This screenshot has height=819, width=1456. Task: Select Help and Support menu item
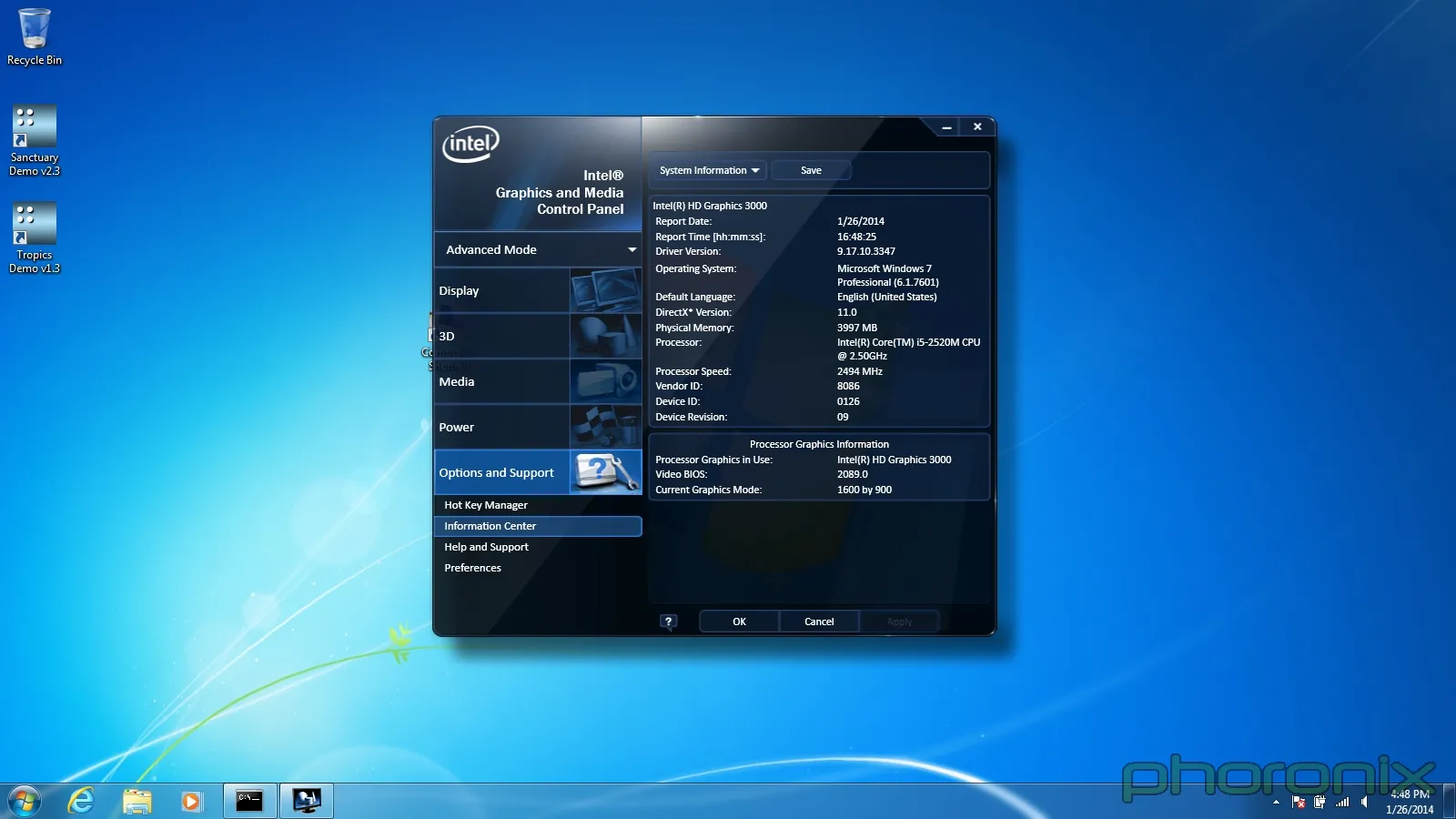pyautogui.click(x=486, y=547)
